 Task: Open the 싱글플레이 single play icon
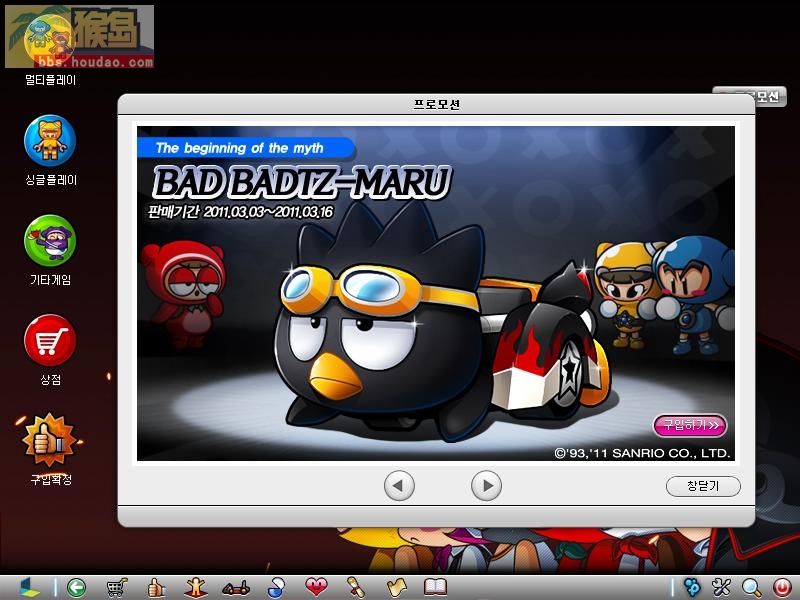point(50,141)
